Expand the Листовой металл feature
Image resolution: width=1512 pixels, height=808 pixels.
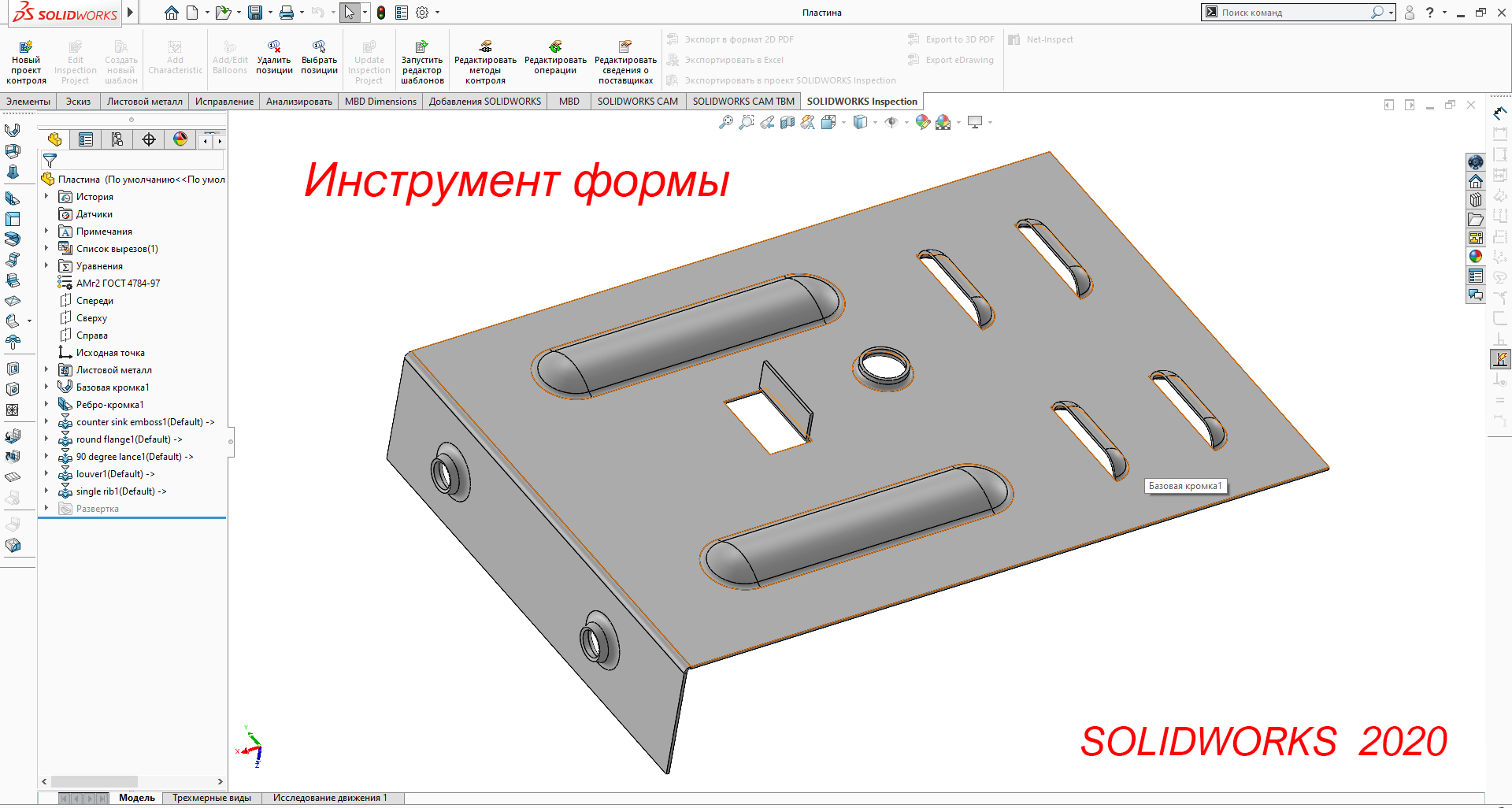pos(46,370)
